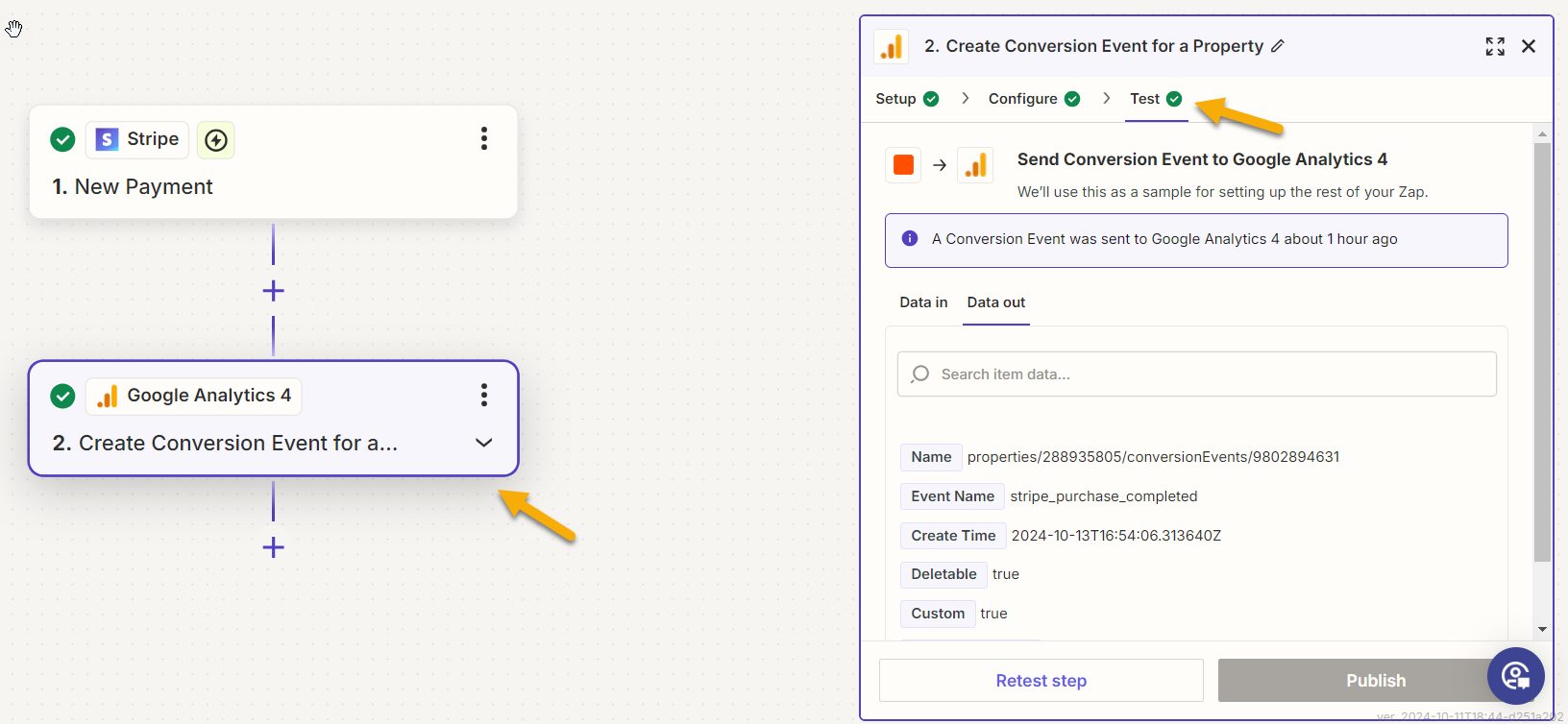Click the orange source app icon in test section
The height and width of the screenshot is (724, 1568).
click(903, 165)
